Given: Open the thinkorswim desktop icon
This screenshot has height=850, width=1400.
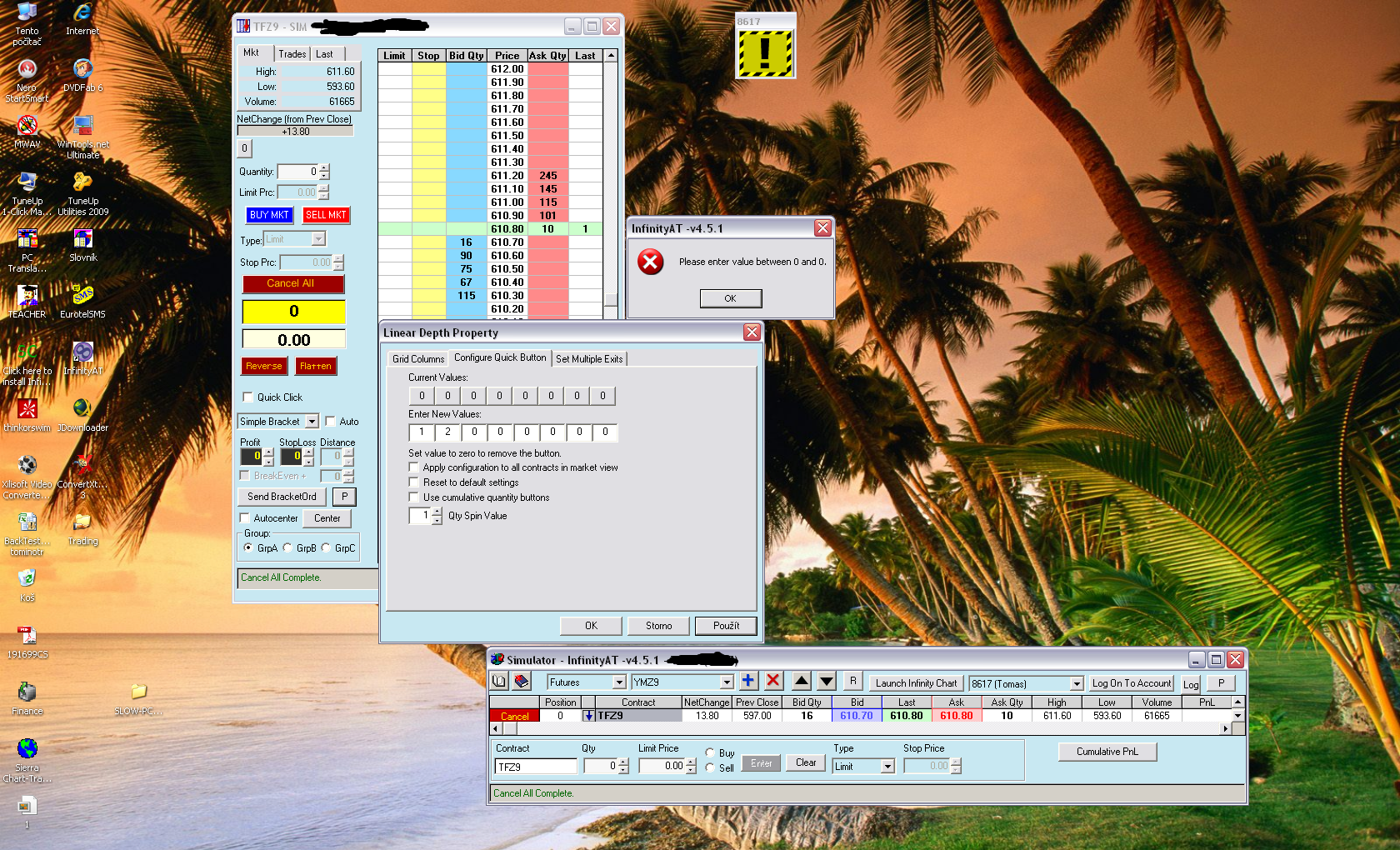Looking at the screenshot, I should (x=27, y=409).
